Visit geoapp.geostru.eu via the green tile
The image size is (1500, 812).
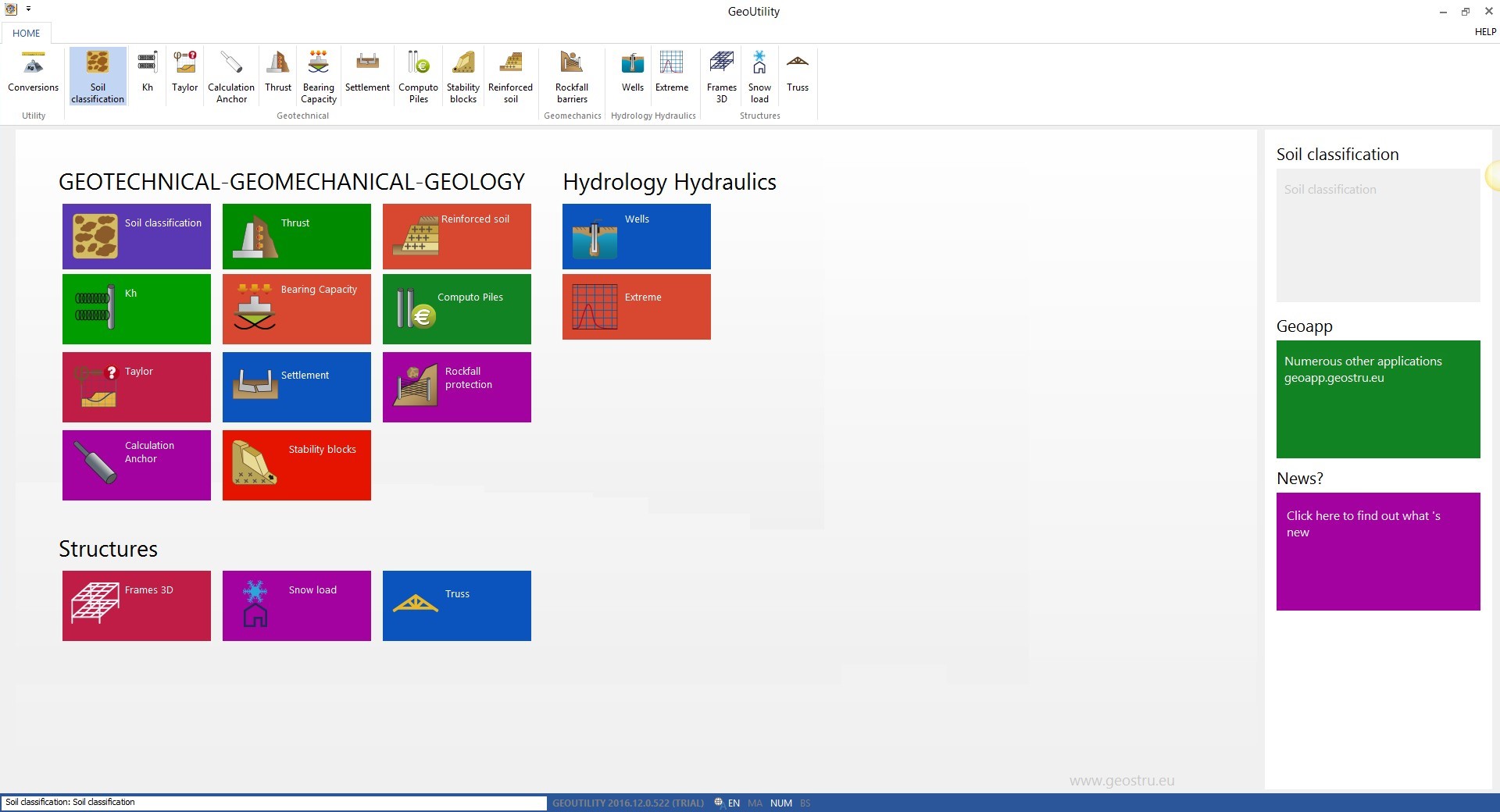point(1377,399)
